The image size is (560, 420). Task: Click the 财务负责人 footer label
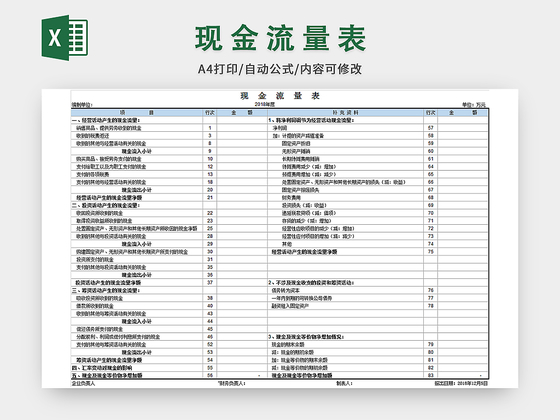pos(232,384)
